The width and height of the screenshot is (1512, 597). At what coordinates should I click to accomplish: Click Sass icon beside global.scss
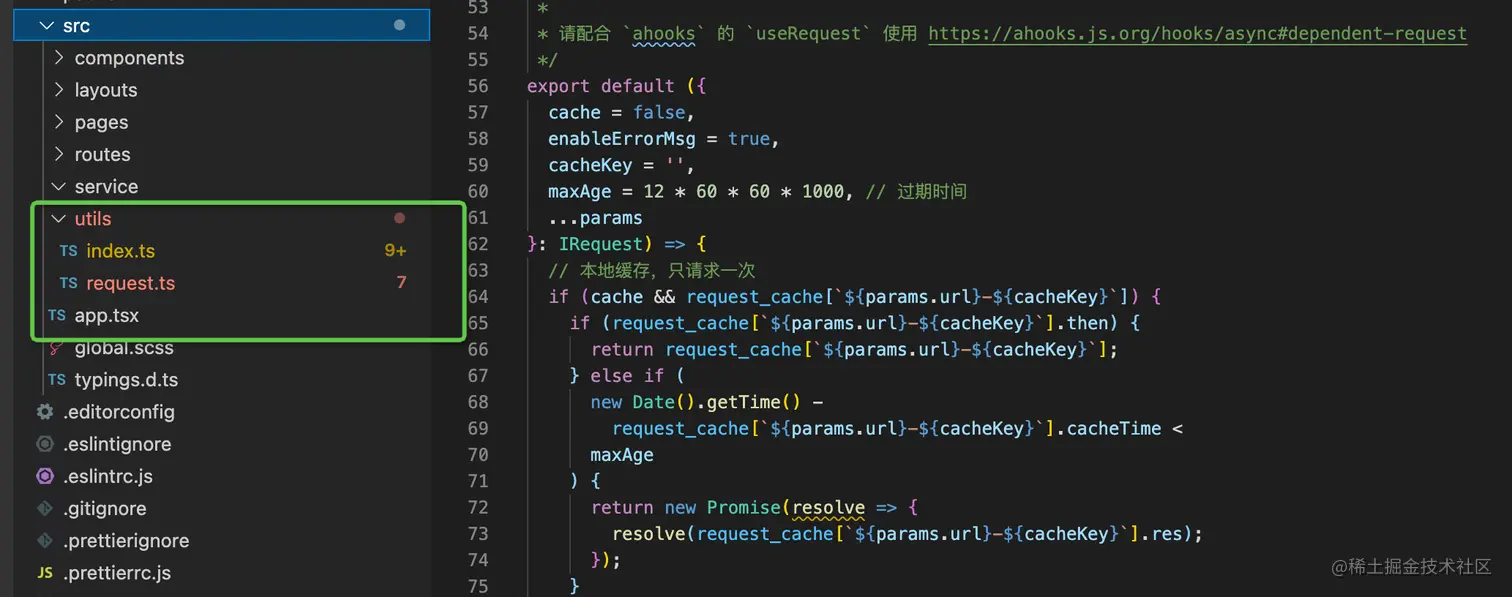[x=57, y=348]
